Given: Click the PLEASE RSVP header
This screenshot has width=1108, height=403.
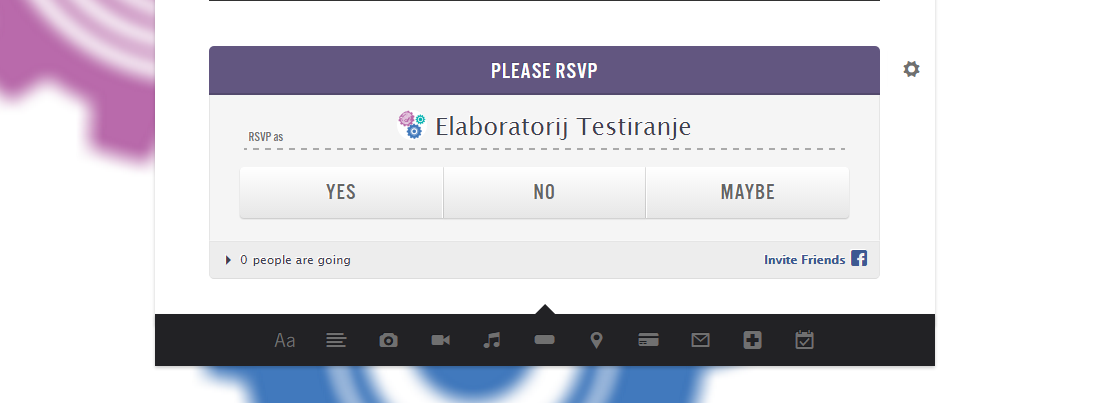Looking at the screenshot, I should 544,71.
